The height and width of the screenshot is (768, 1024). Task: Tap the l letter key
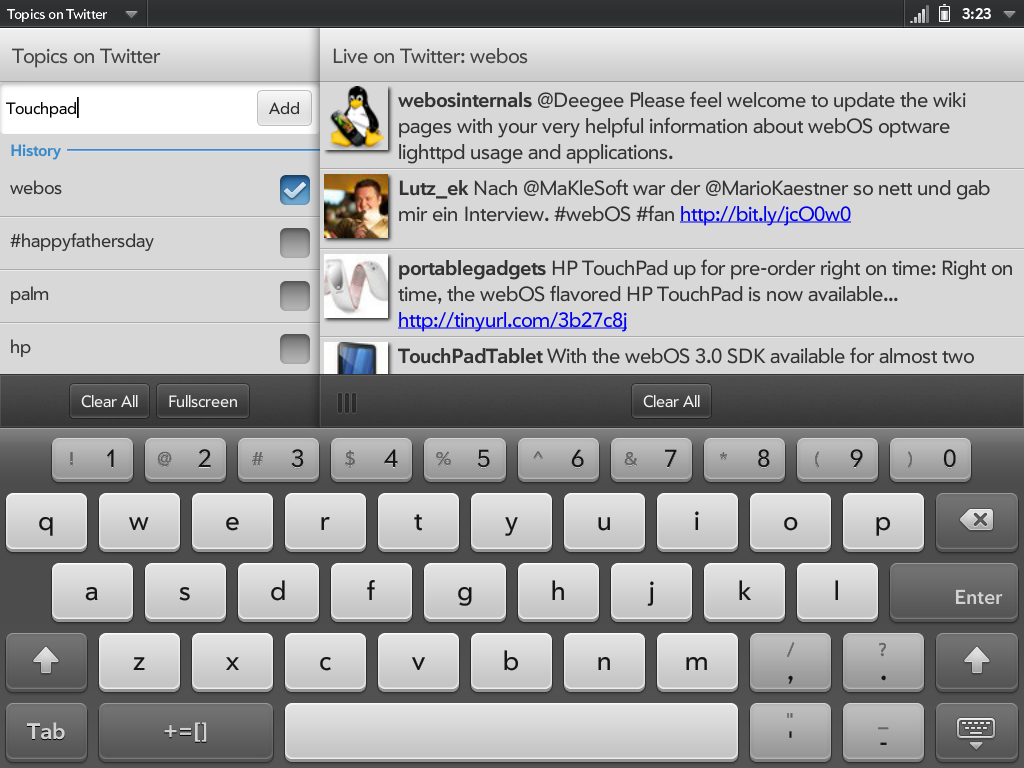click(x=837, y=592)
